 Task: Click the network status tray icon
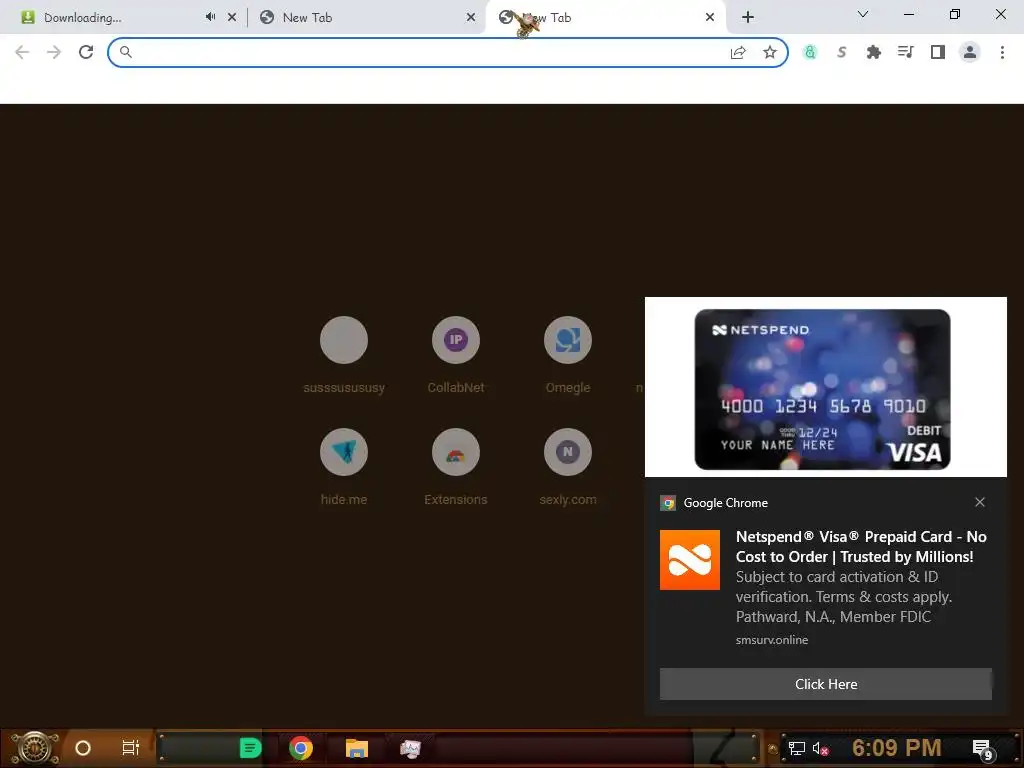click(796, 748)
